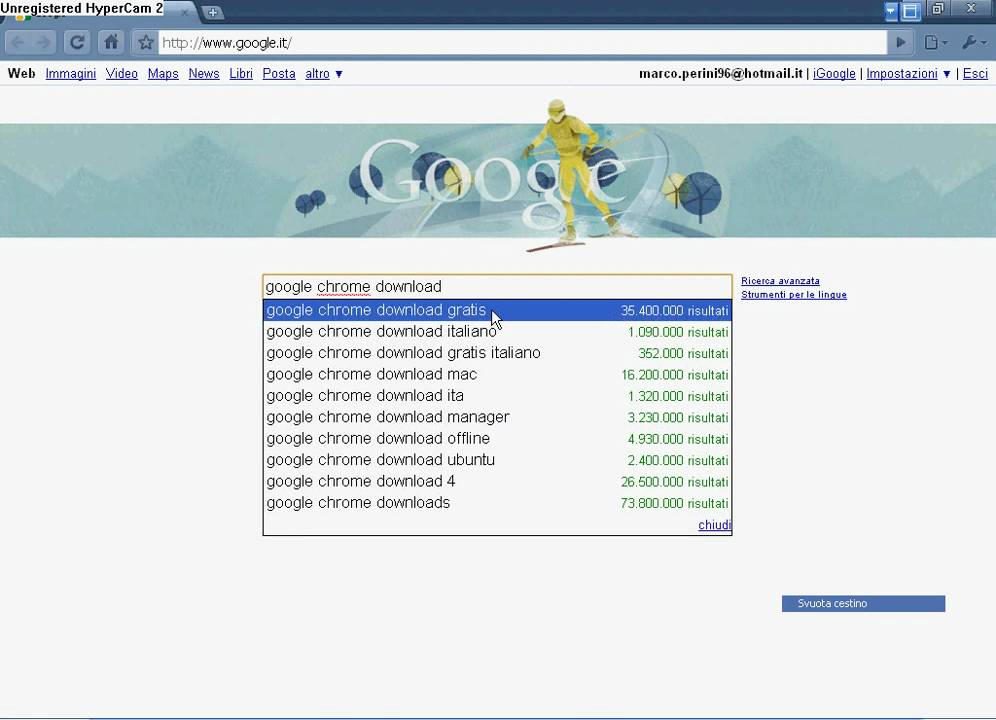Reload the page with the refresh icon
Screen dimensions: 996x720
(x=77, y=43)
